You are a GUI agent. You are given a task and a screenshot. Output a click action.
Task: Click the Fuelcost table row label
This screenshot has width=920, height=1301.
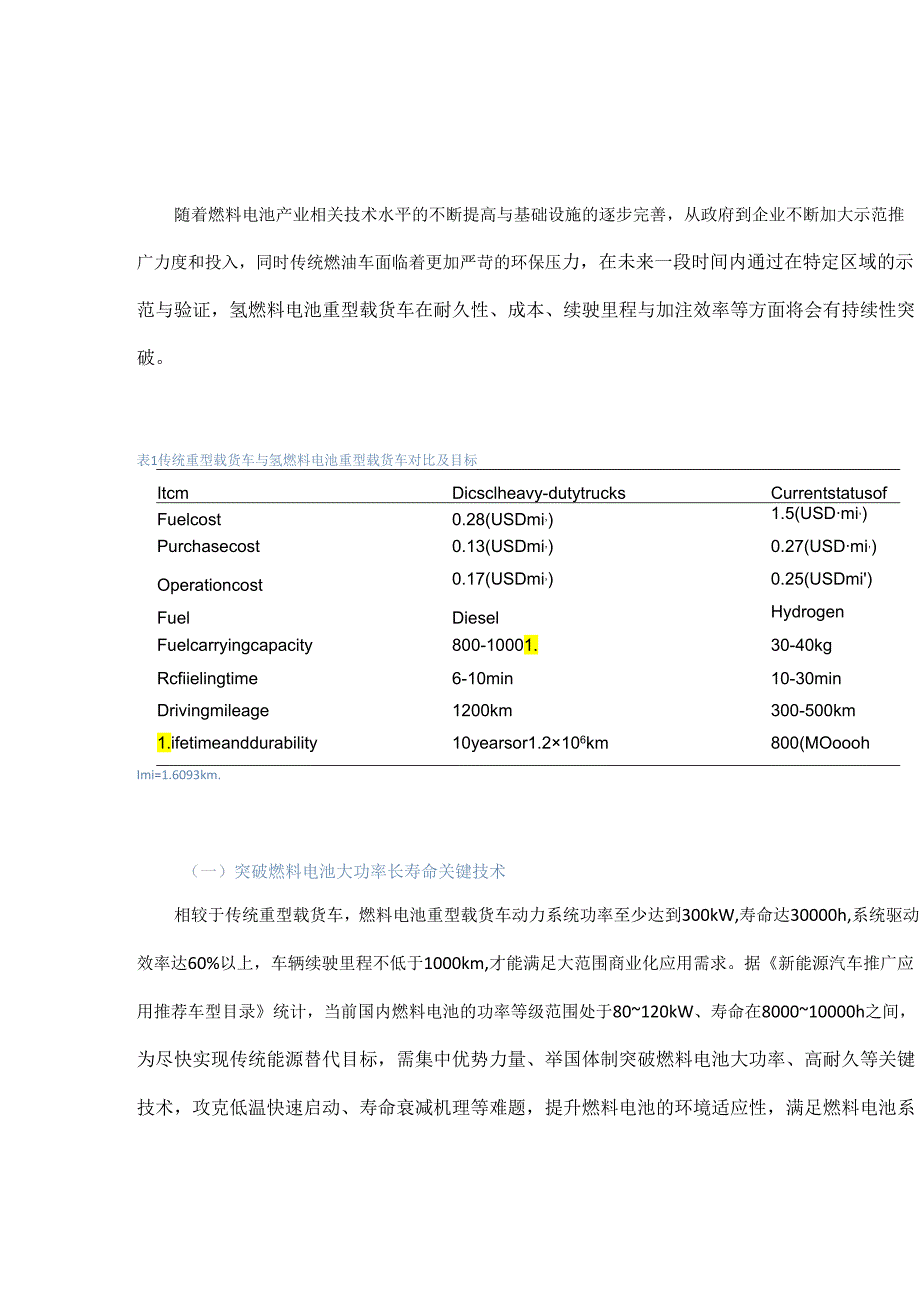tap(189, 519)
